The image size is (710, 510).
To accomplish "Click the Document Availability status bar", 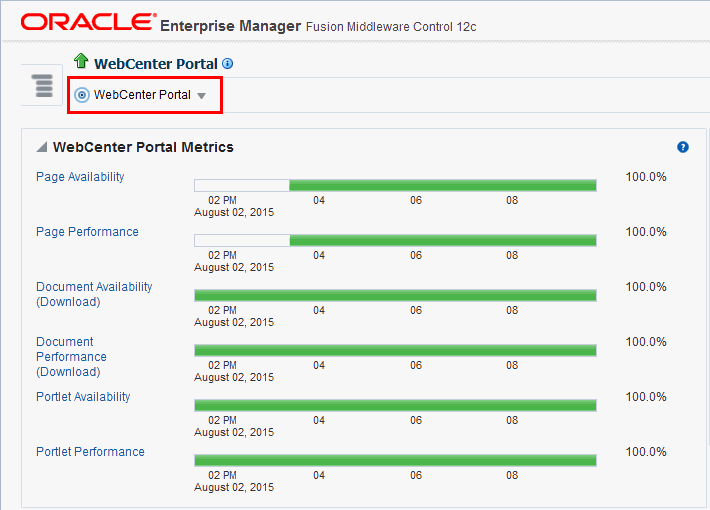I will point(395,295).
